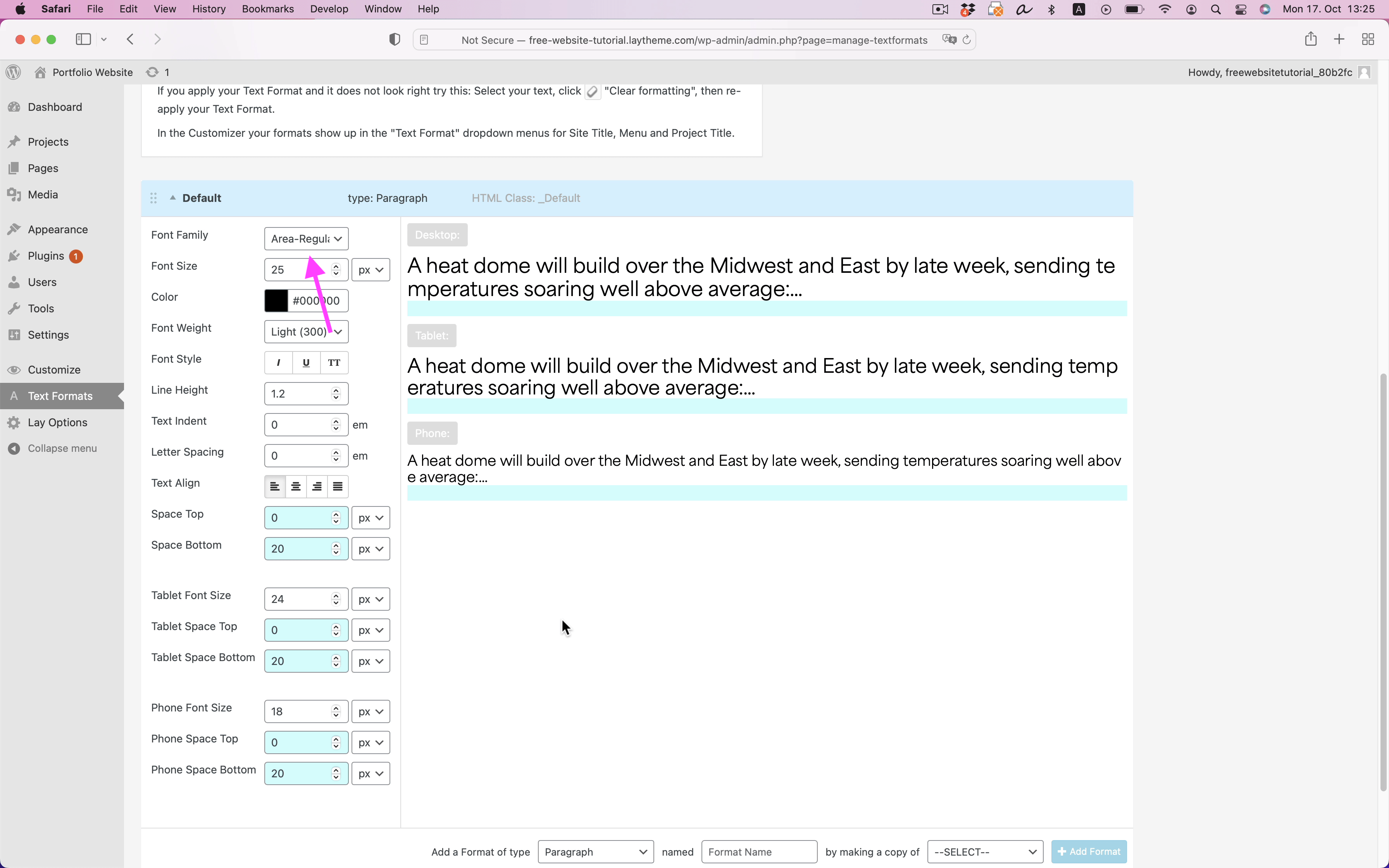Click the Font Size input field

306,270
